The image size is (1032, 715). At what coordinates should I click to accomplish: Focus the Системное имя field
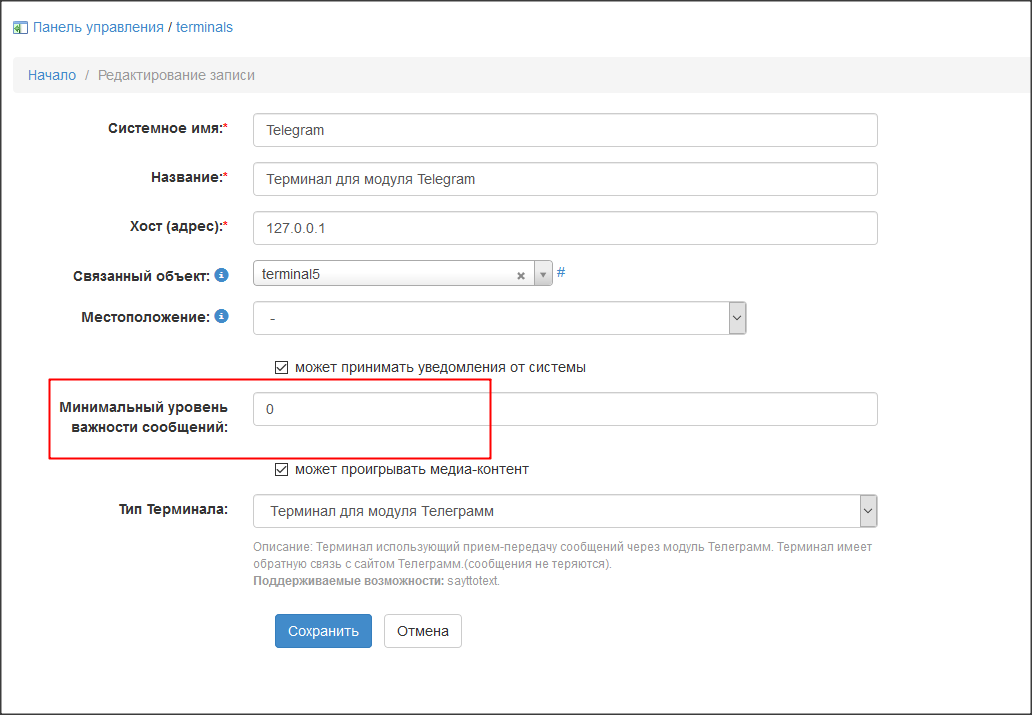[565, 130]
